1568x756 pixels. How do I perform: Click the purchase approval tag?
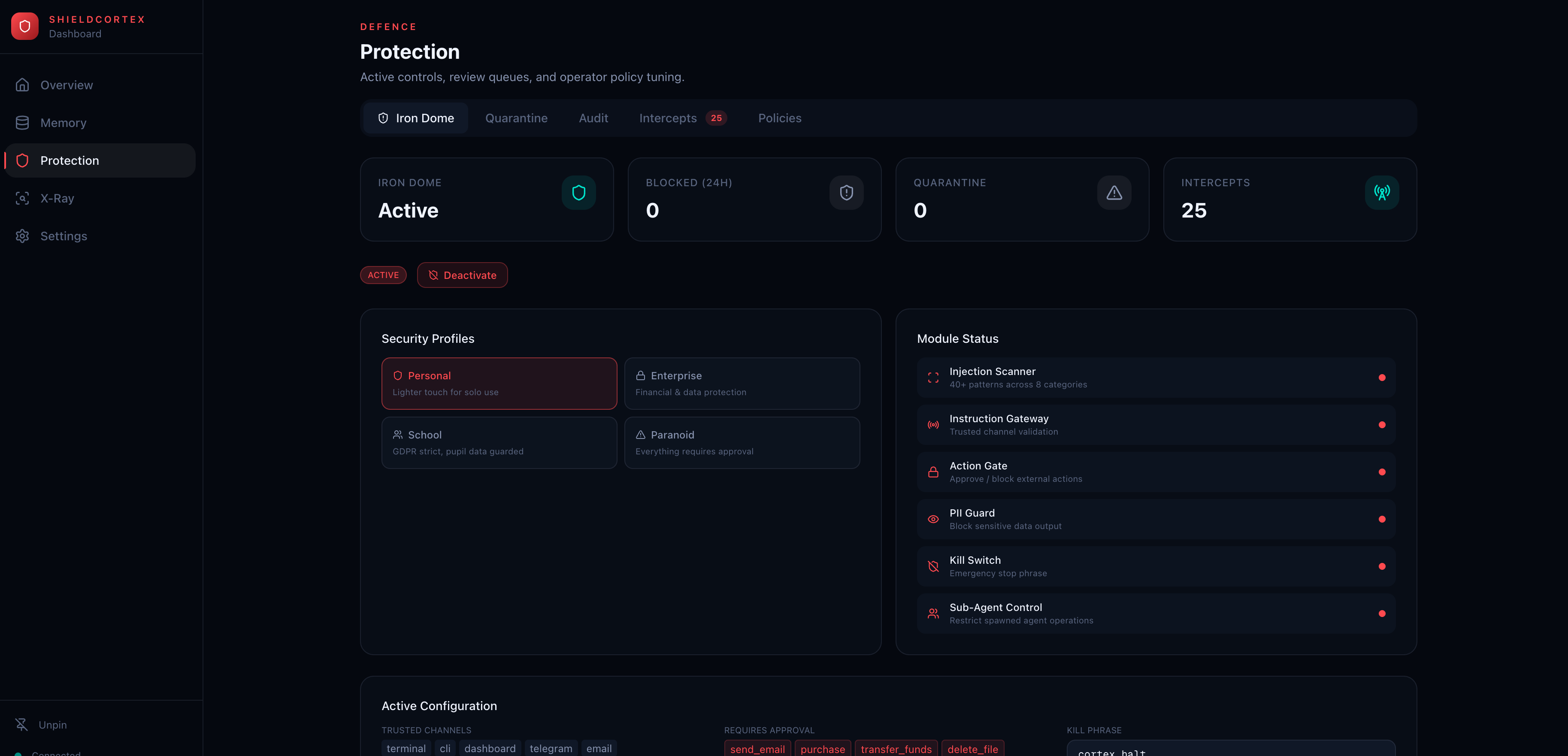(822, 749)
